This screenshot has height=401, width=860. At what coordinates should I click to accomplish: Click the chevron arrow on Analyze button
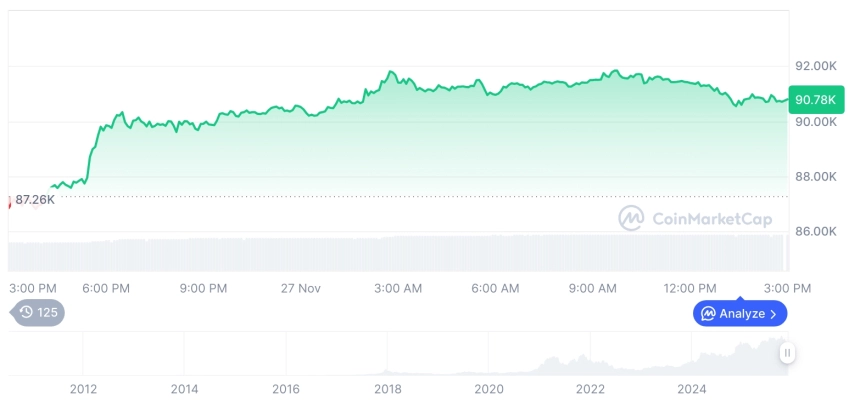(x=774, y=314)
